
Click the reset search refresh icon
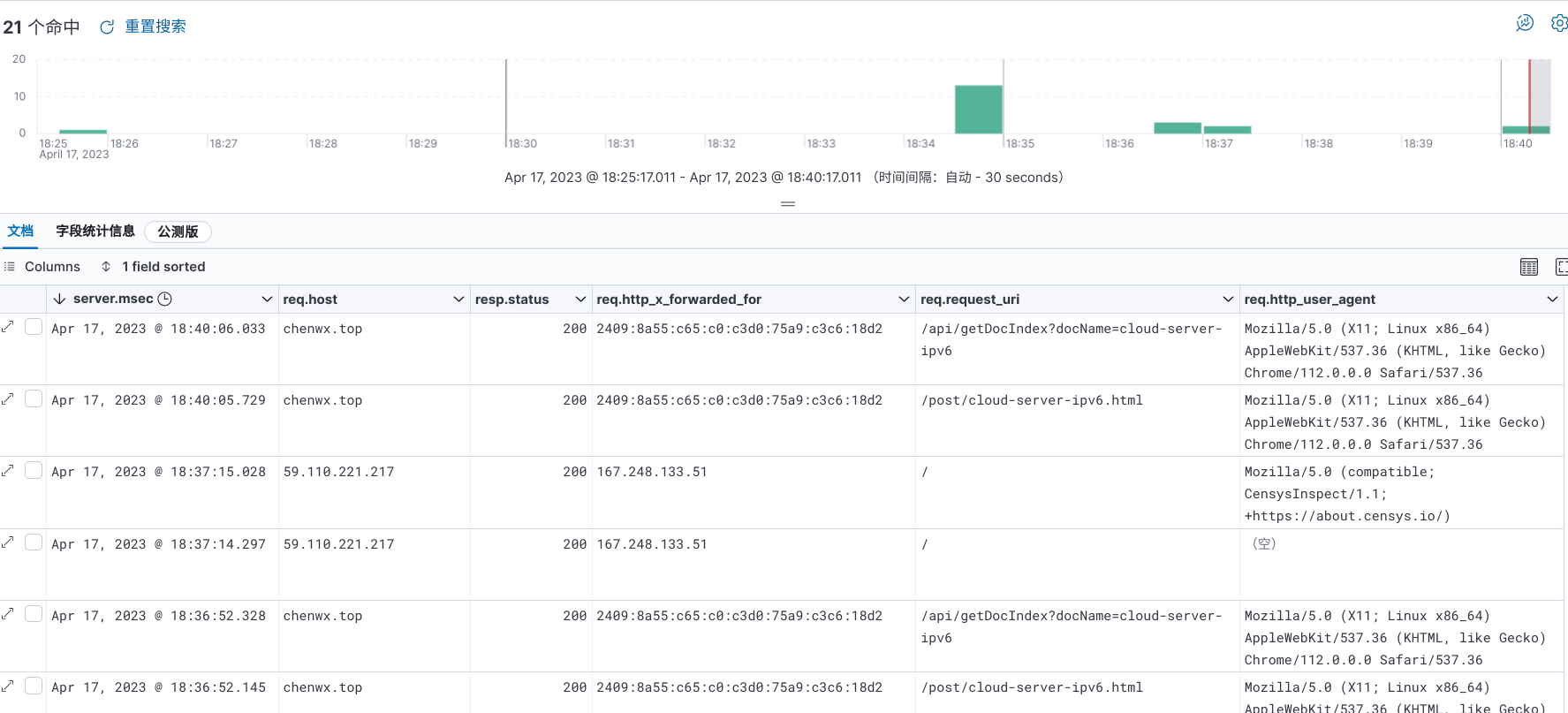(107, 27)
